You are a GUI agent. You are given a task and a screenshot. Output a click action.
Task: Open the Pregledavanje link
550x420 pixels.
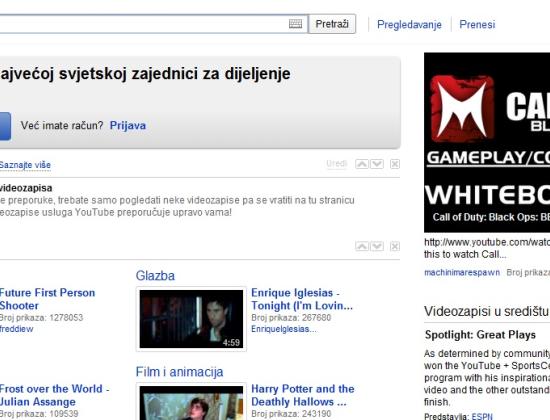409,25
